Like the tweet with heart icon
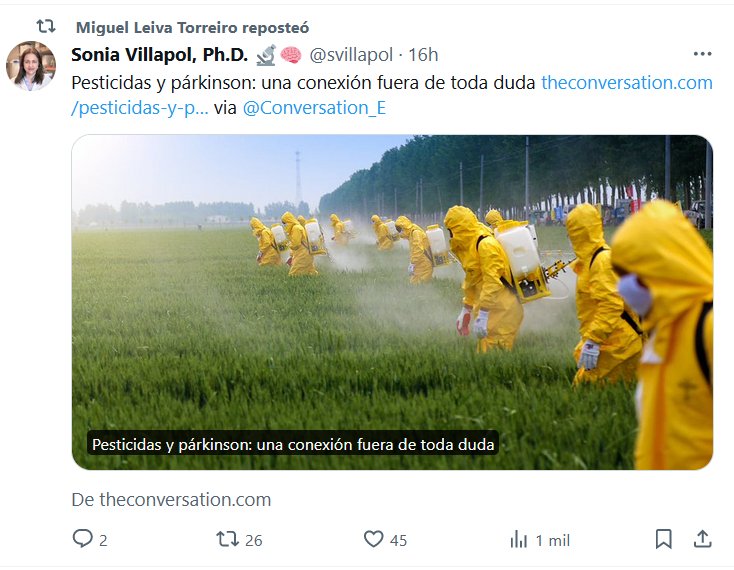The width and height of the screenshot is (734, 570). [x=374, y=539]
